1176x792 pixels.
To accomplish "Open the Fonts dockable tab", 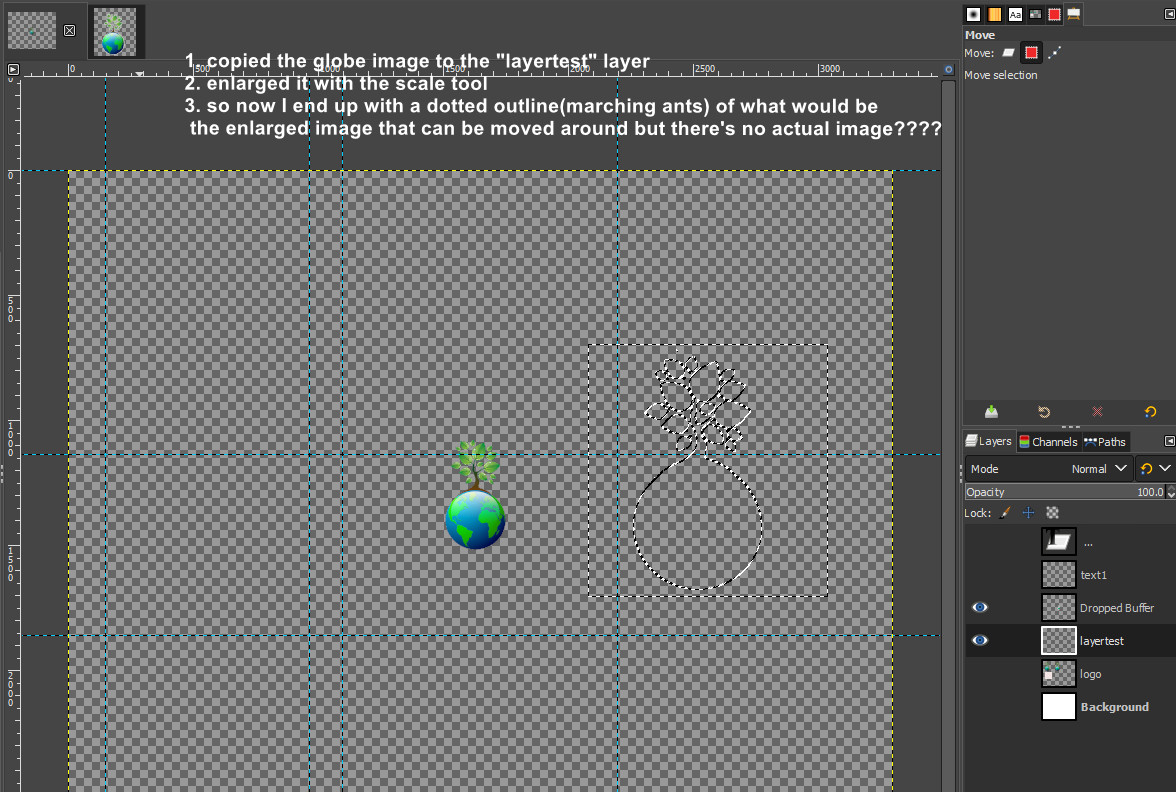I will [x=1015, y=14].
